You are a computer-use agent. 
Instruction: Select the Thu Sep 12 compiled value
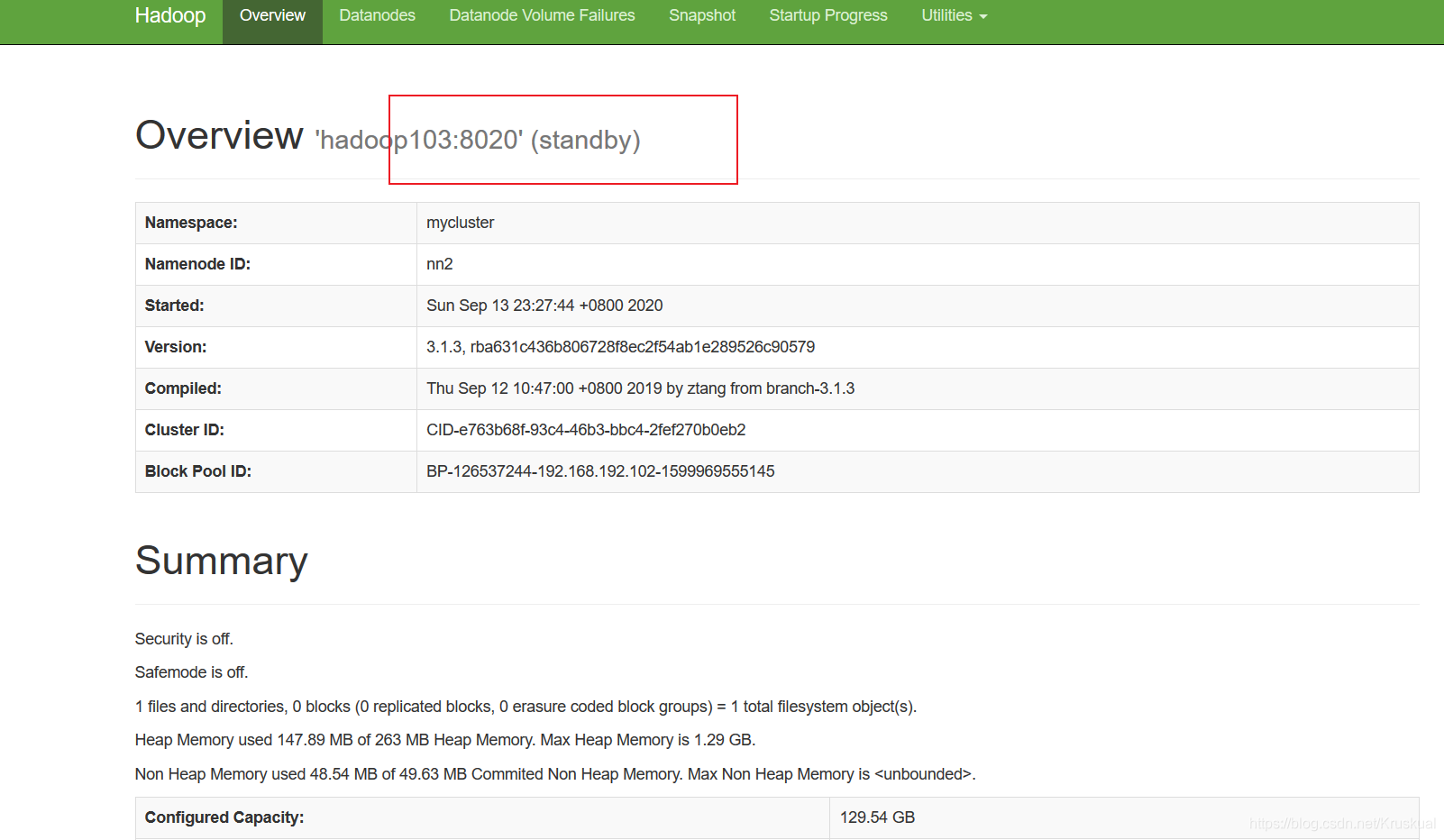(640, 388)
